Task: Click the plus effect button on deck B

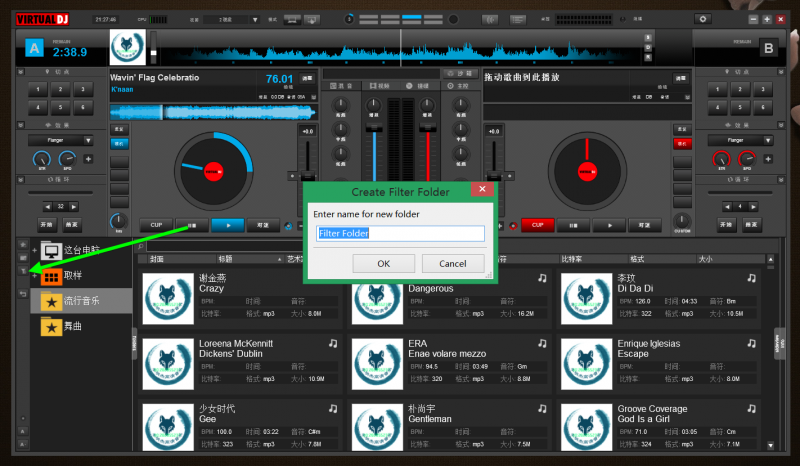Action: point(768,159)
